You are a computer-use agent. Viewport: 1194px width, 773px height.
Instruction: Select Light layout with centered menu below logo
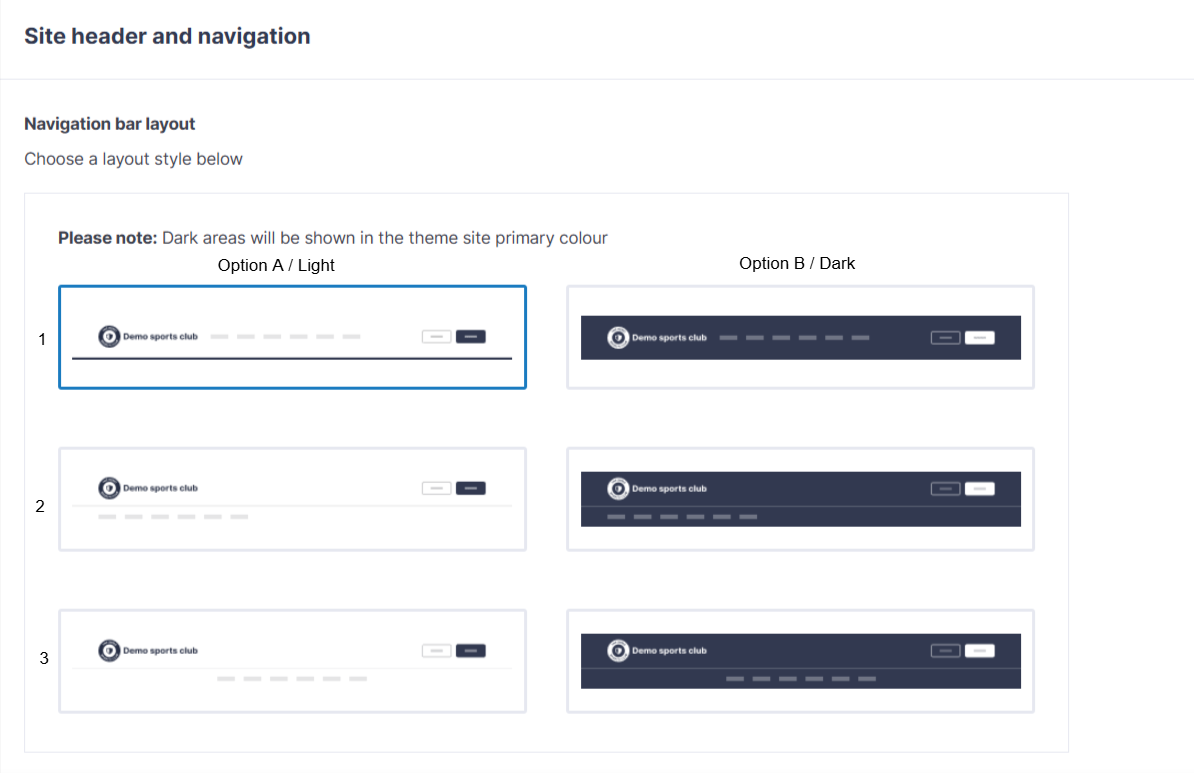(x=292, y=661)
